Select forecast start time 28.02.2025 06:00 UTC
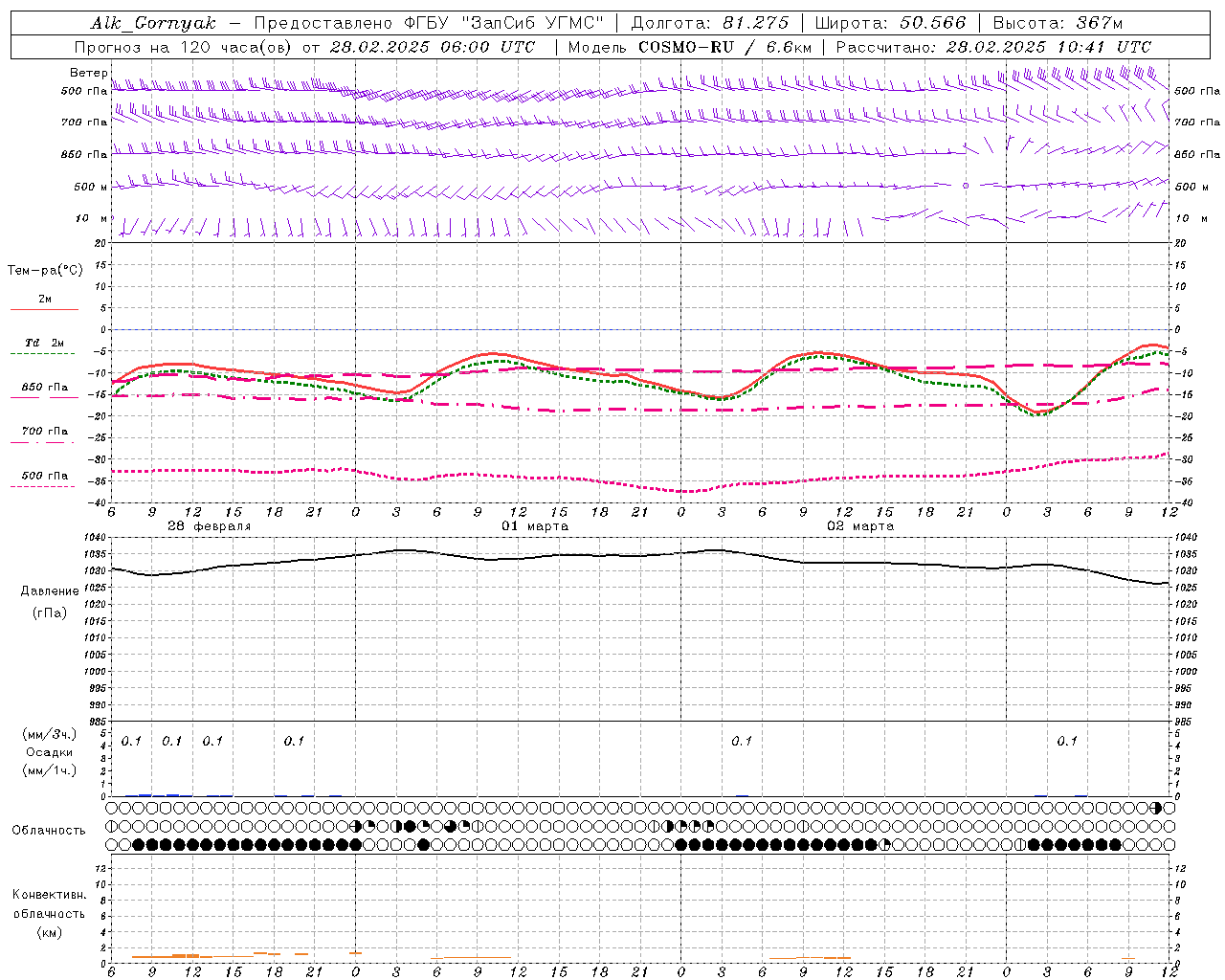This screenshot has height=980, width=1225. [432, 47]
